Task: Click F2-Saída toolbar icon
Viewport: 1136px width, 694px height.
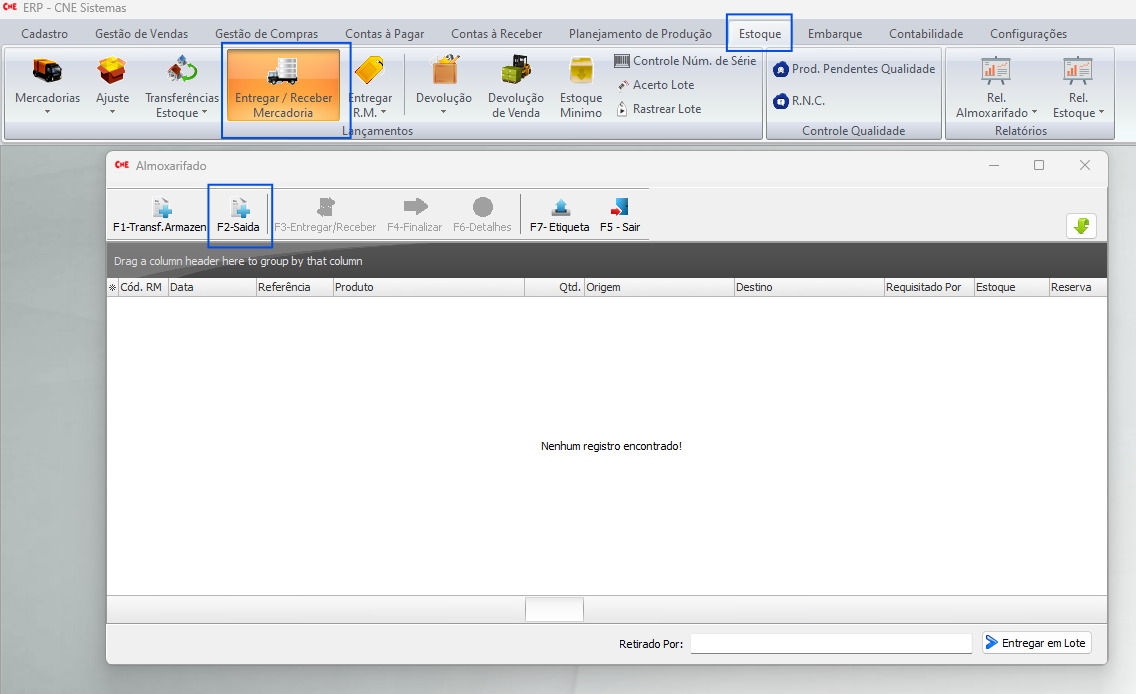Action: point(238,208)
